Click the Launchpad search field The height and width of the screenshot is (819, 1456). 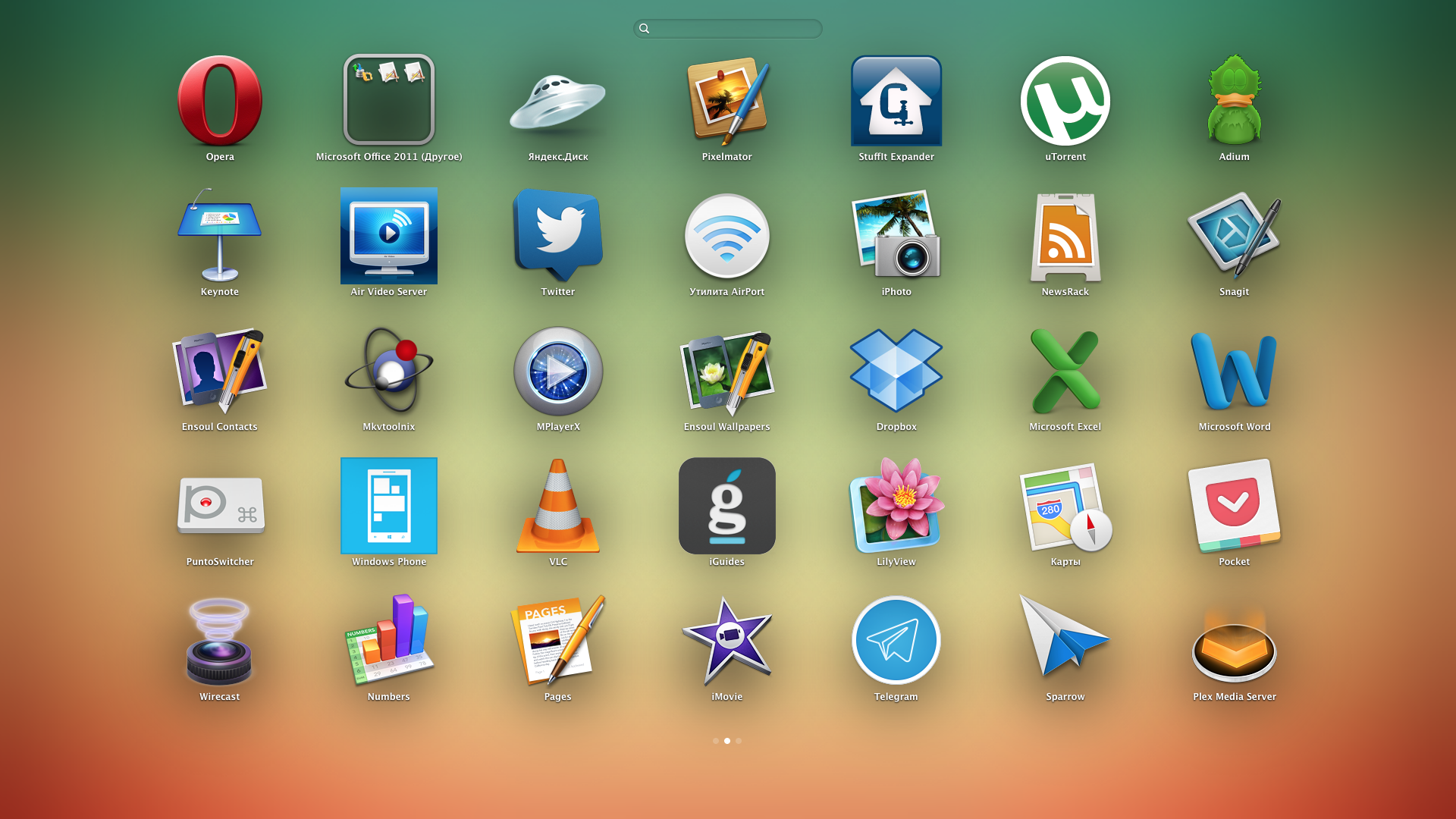pyautogui.click(x=728, y=27)
